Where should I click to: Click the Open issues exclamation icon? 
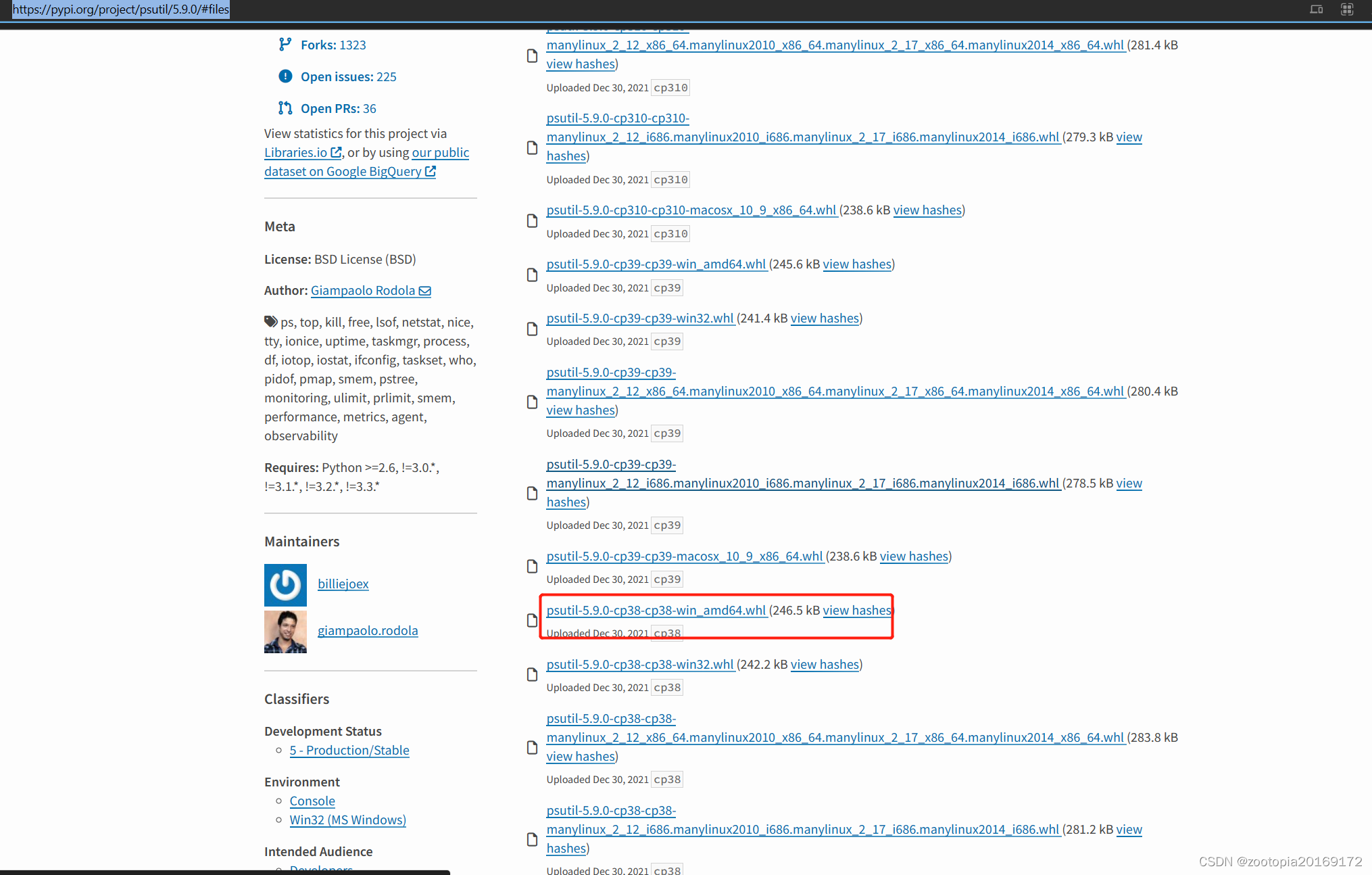[x=285, y=76]
